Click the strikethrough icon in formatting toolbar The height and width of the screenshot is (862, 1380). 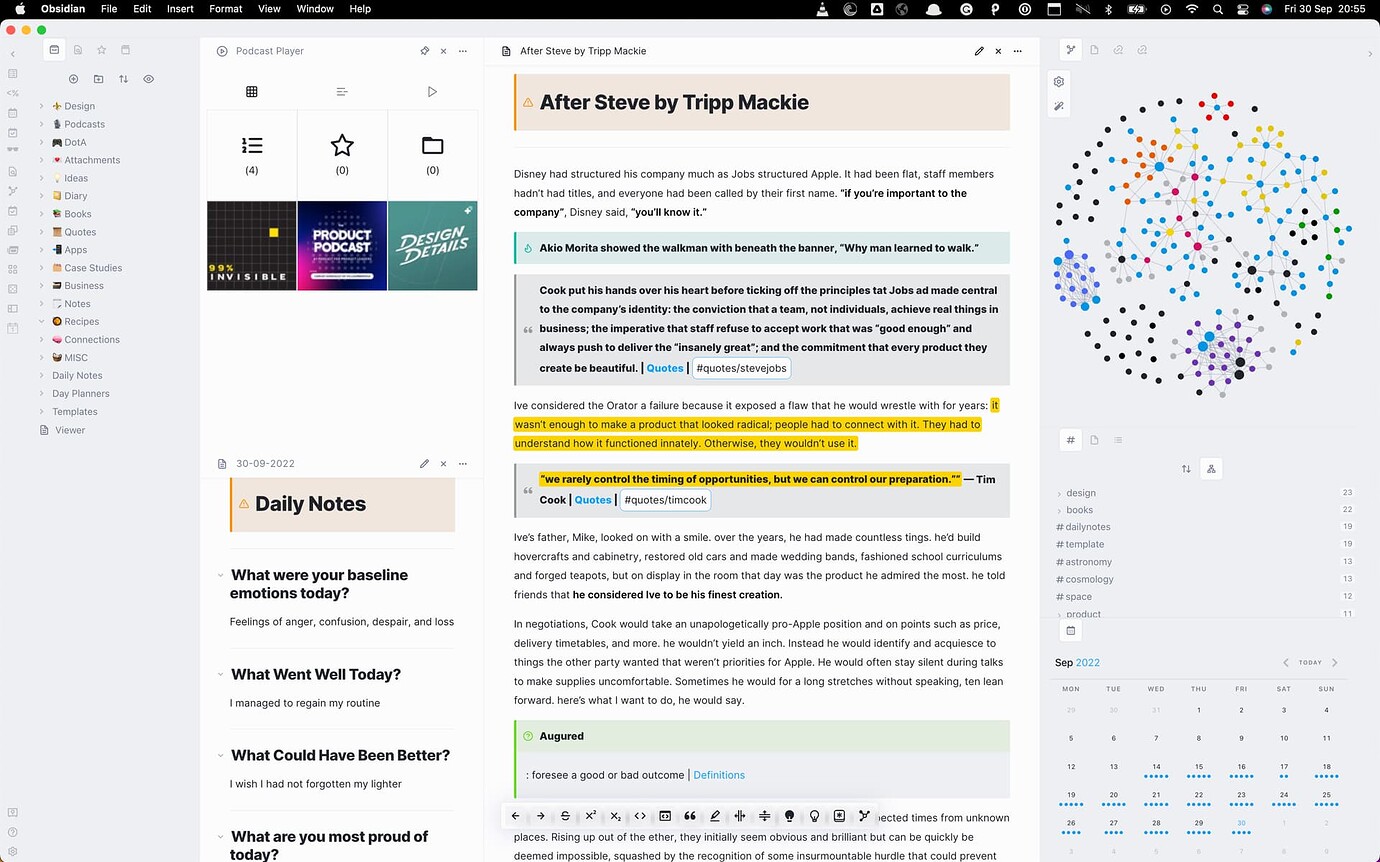[x=565, y=816]
